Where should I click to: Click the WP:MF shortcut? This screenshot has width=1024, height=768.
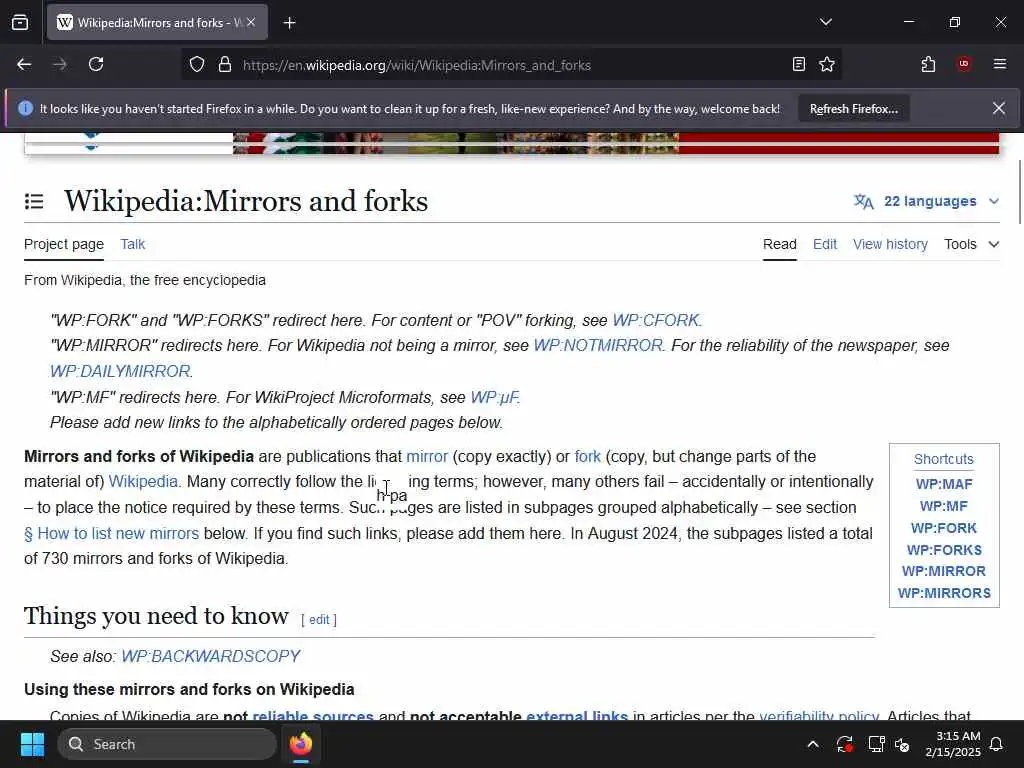click(x=944, y=506)
